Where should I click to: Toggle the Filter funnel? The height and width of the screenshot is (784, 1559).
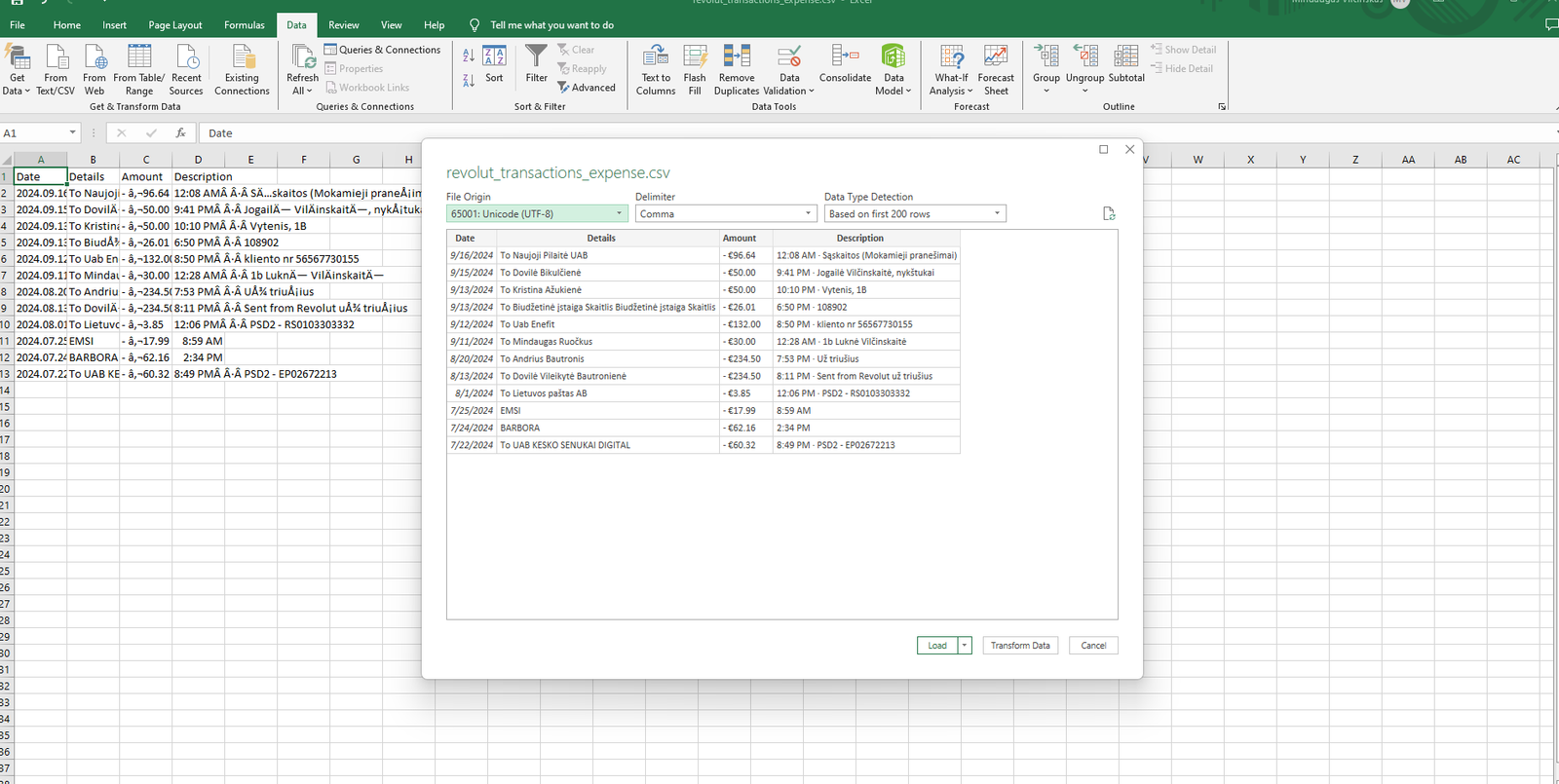click(537, 64)
